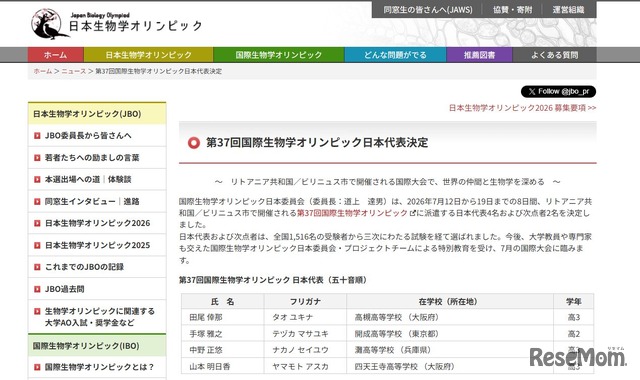Open これまでのJBOの記録 sidebar item

[97, 267]
